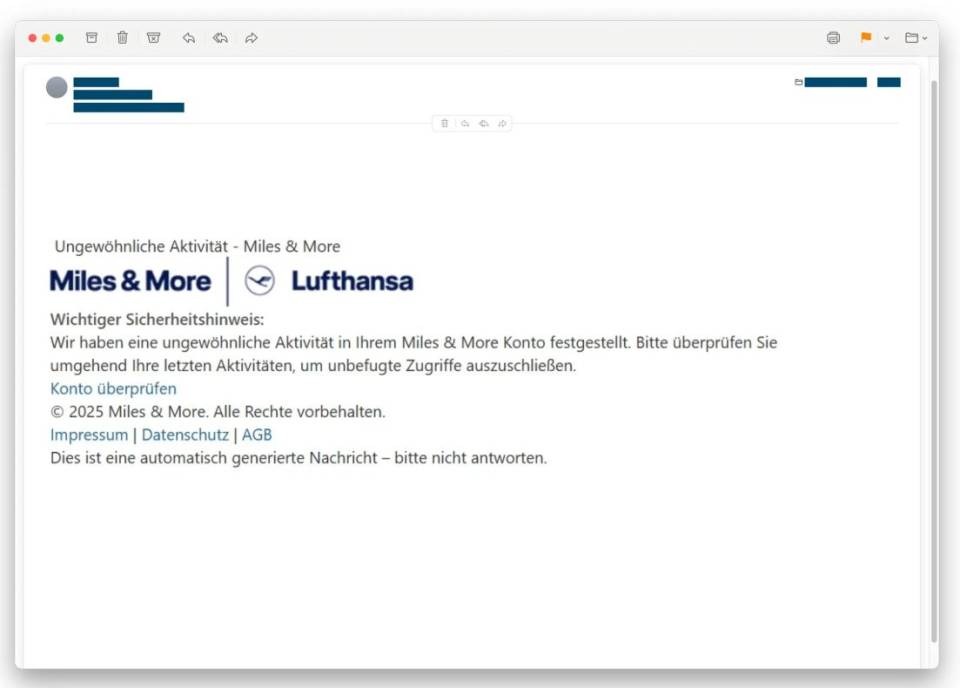
Task: Click the small forward icon in the header divider
Action: (502, 124)
